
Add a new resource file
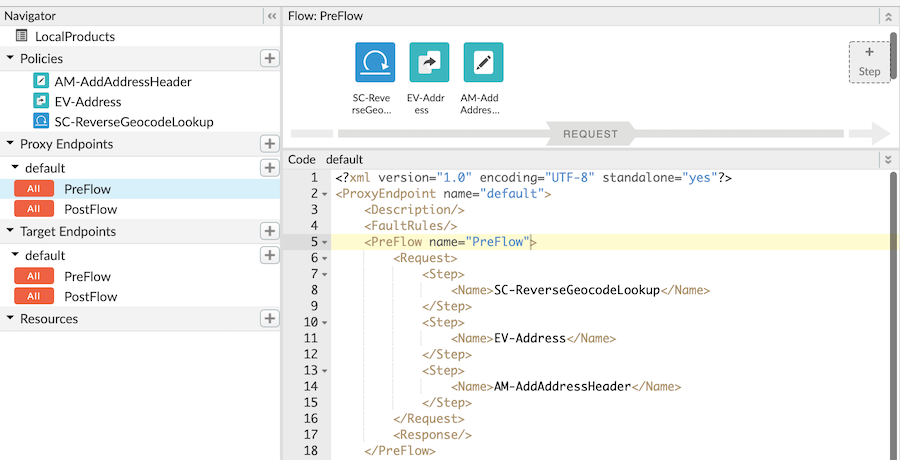[x=269, y=318]
